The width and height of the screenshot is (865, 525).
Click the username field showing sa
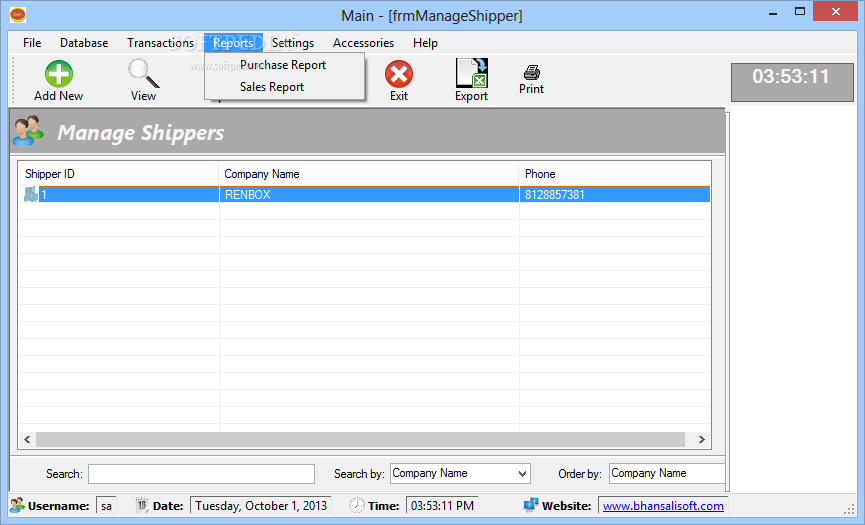[x=106, y=506]
